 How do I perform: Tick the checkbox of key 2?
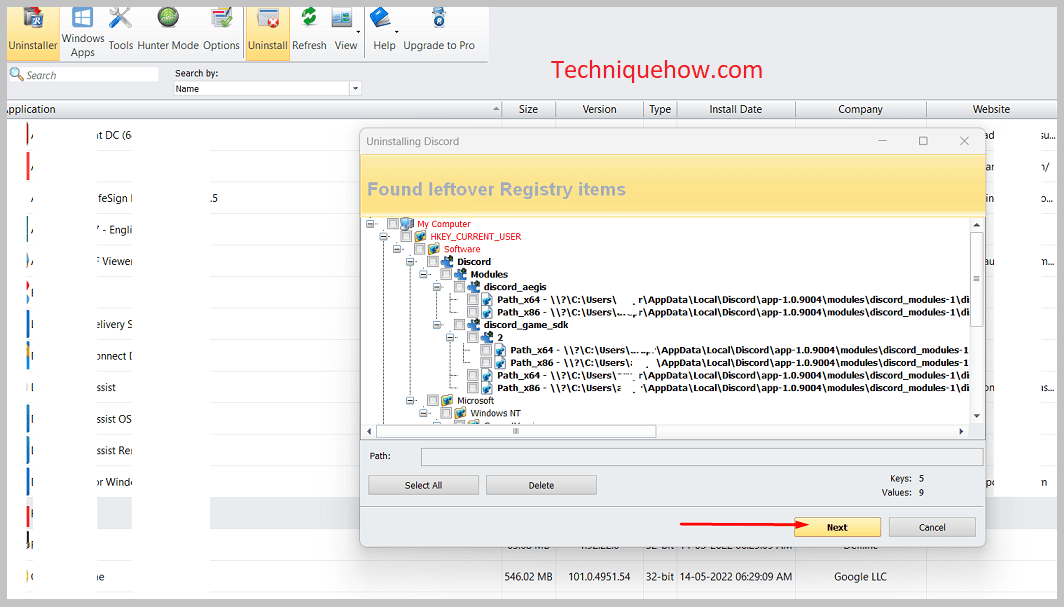click(473, 337)
